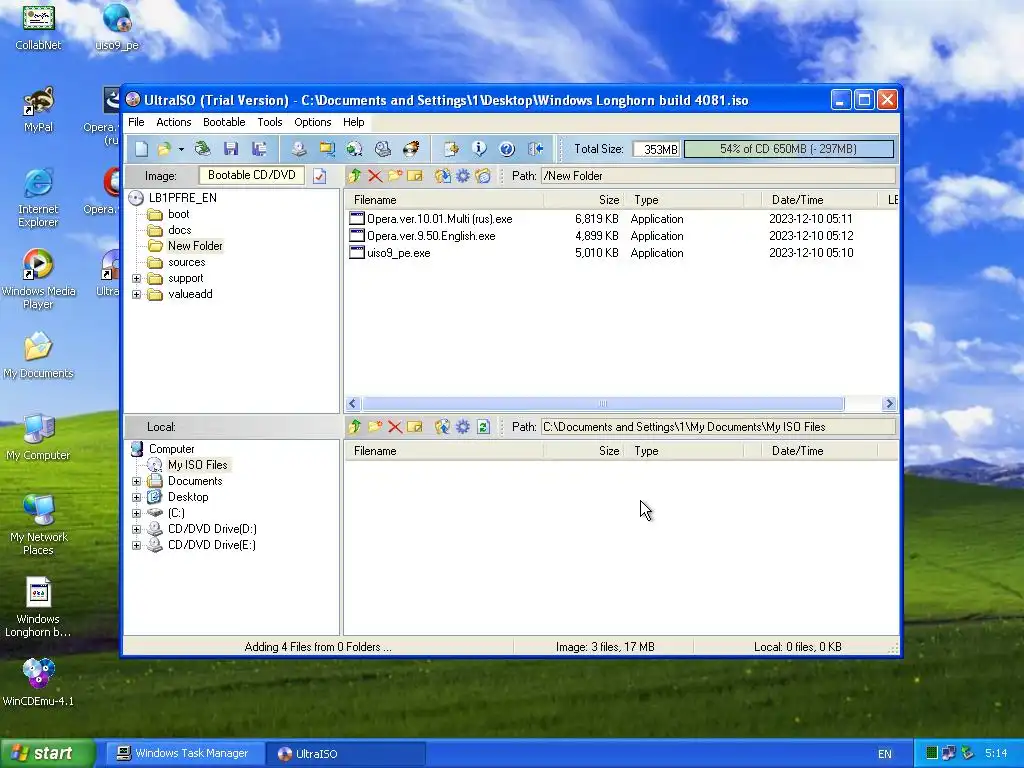
Task: Click Refresh icon in Local pane toolbar
Action: tap(483, 427)
